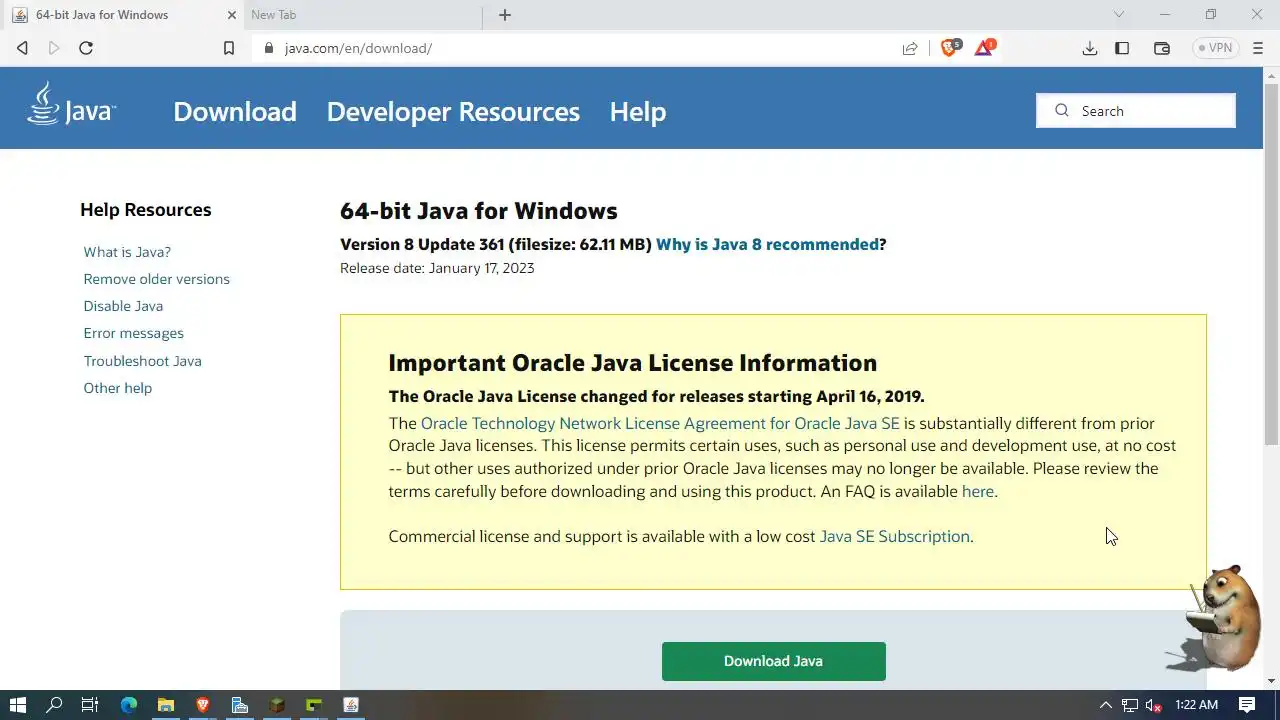Show hidden system tray icons
The height and width of the screenshot is (720, 1280).
[x=1105, y=705]
